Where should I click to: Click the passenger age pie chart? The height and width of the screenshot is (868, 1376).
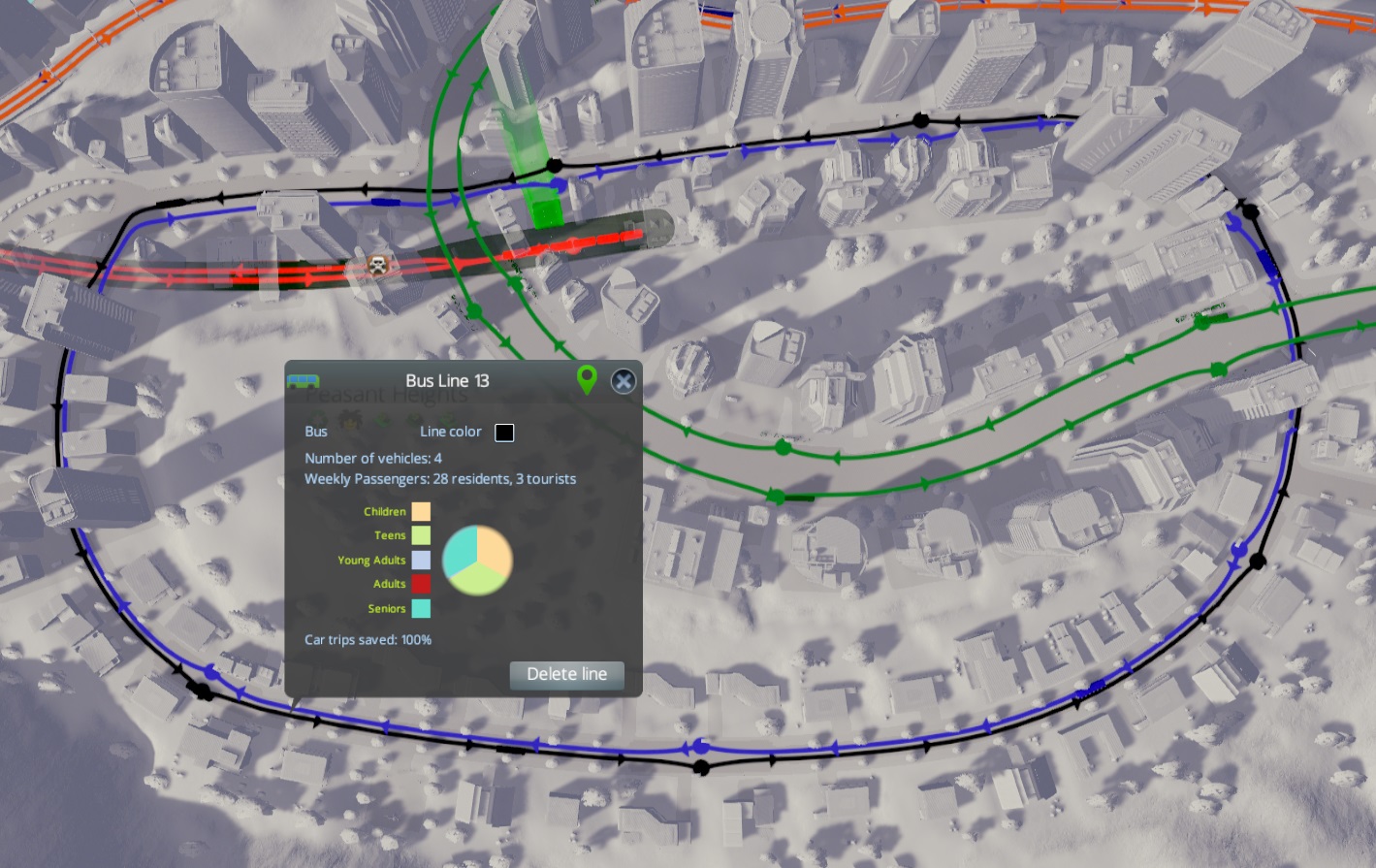tap(477, 561)
